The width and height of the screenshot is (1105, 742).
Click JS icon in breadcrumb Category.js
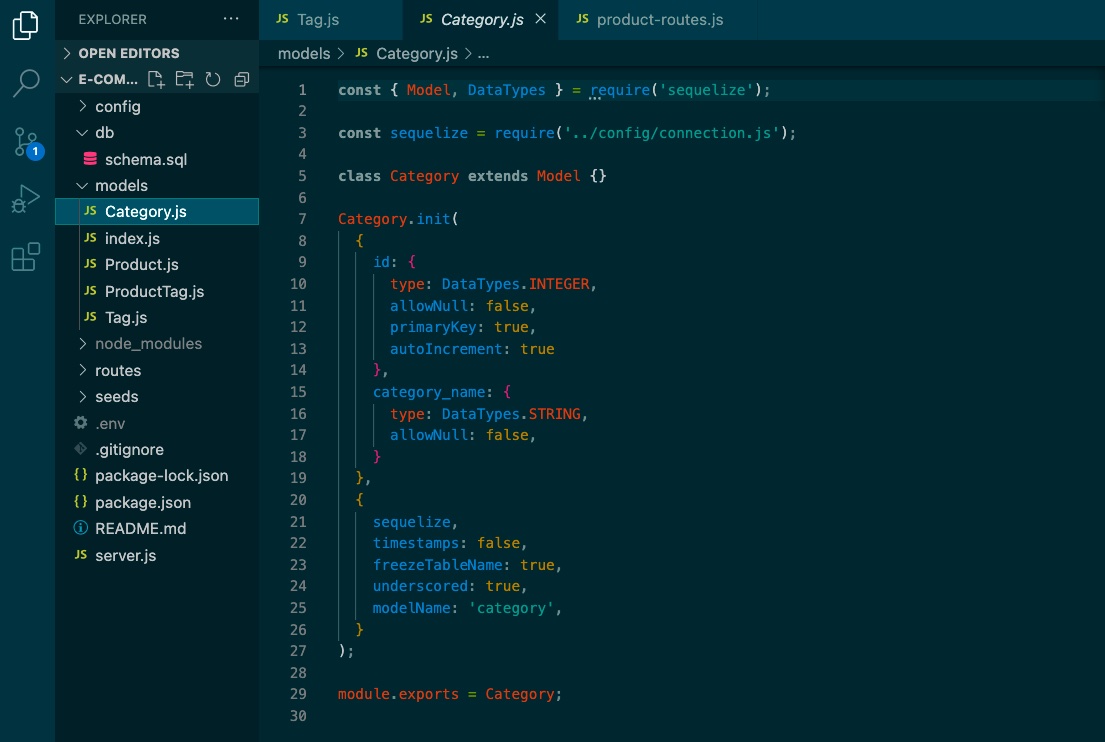pyautogui.click(x=362, y=53)
